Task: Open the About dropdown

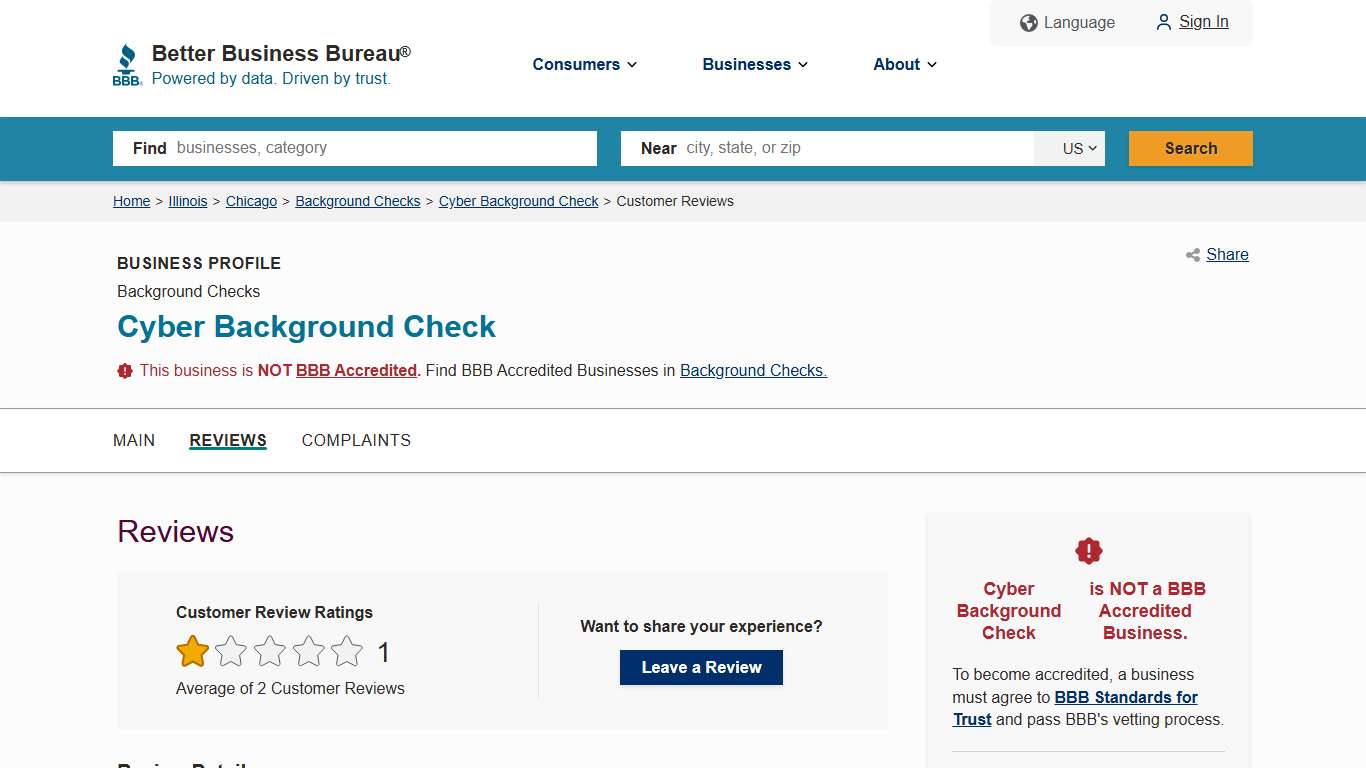Action: [x=903, y=64]
